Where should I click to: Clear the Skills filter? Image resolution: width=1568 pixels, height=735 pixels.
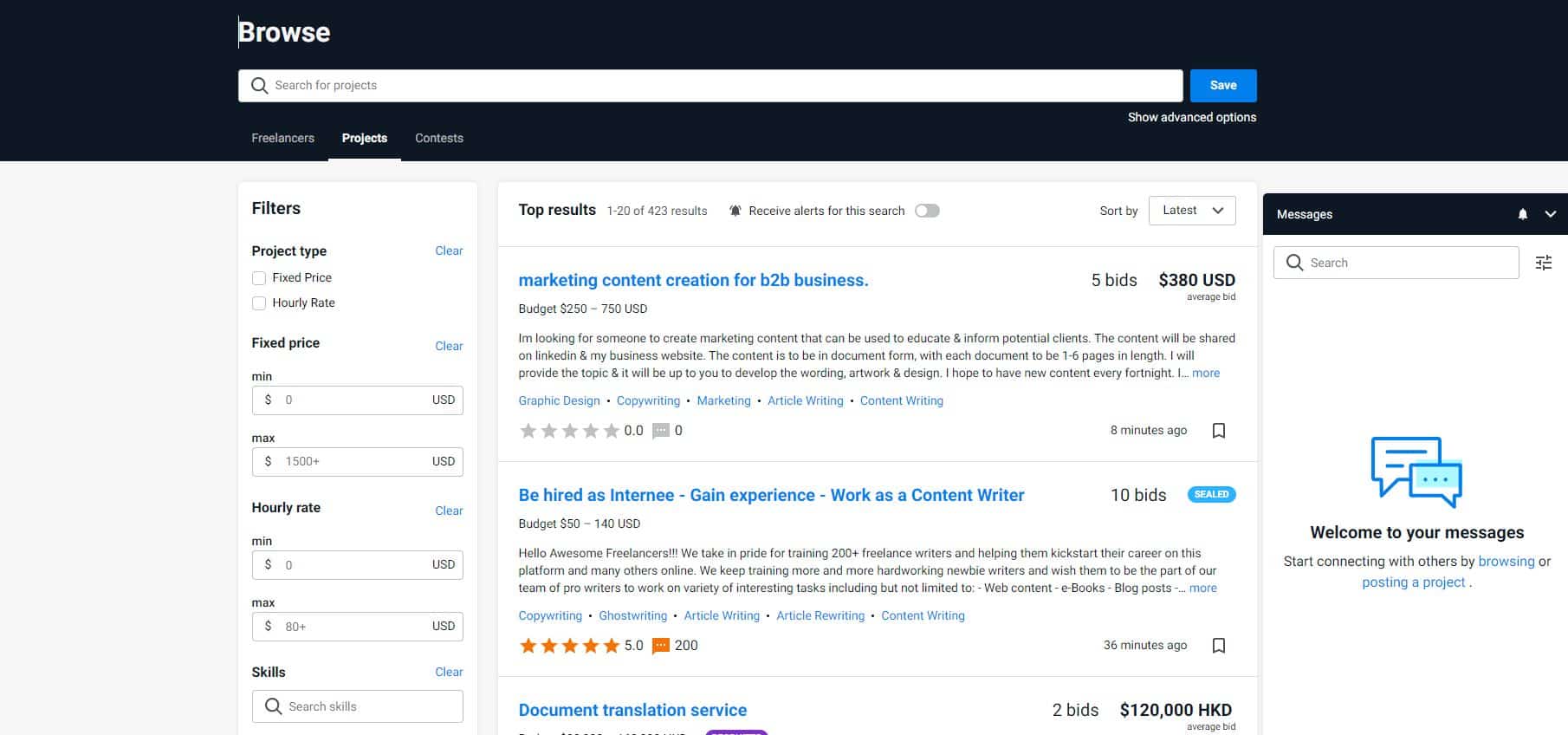pos(449,672)
